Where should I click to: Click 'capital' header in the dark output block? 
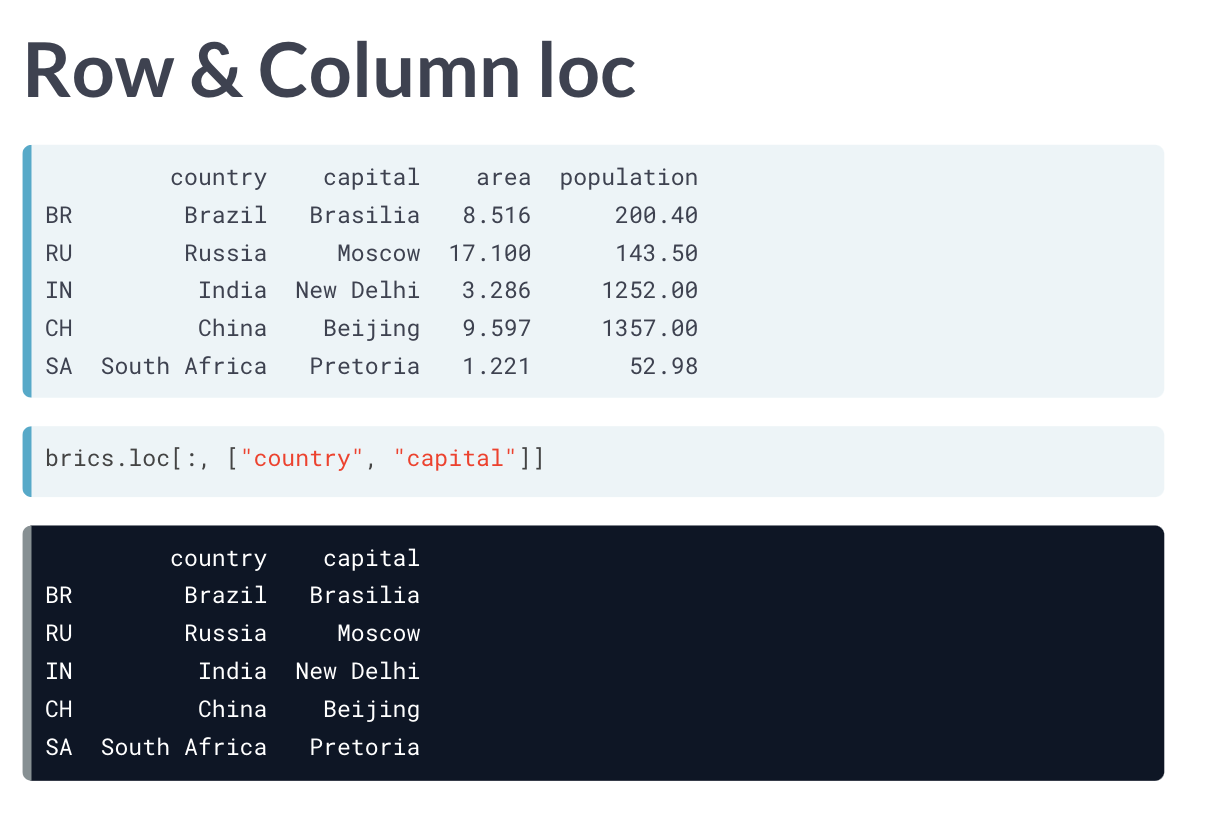point(372,559)
